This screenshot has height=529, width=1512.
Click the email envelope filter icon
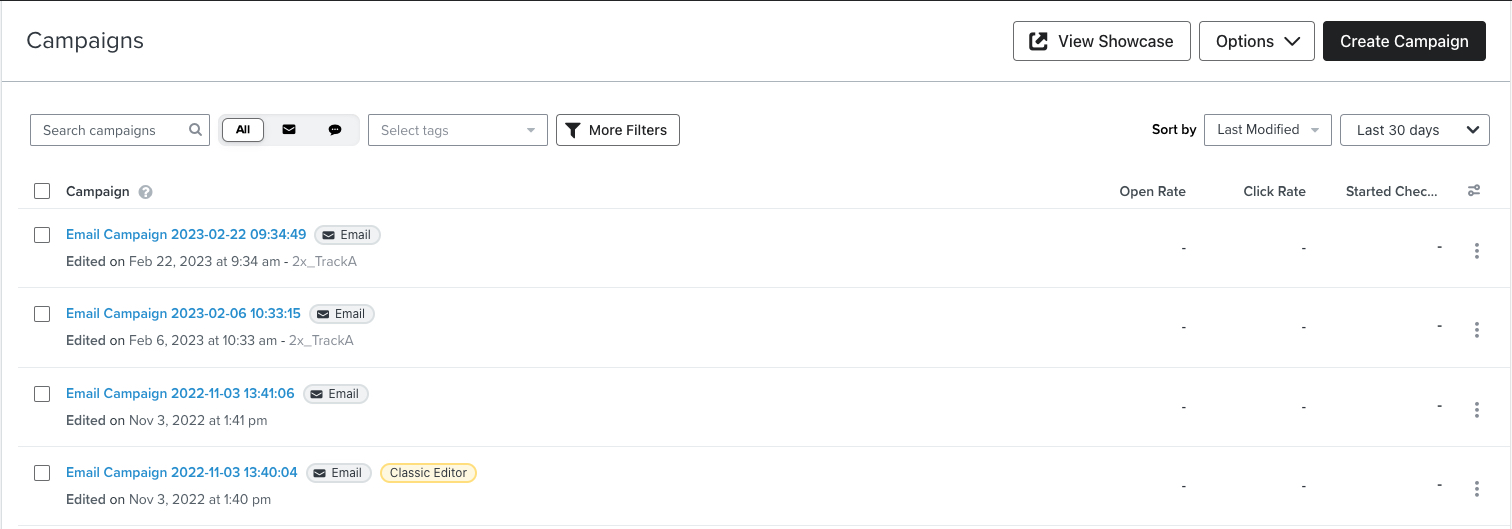(289, 130)
